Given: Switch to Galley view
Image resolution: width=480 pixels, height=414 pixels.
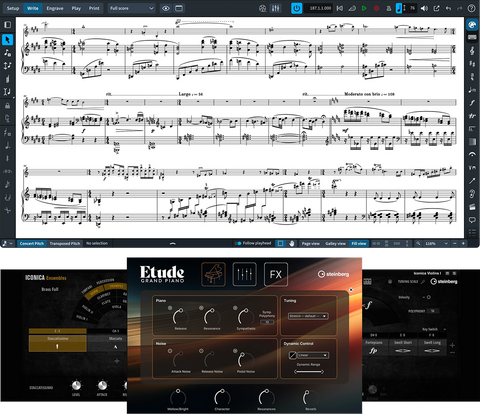Looking at the screenshot, I should [335, 244].
